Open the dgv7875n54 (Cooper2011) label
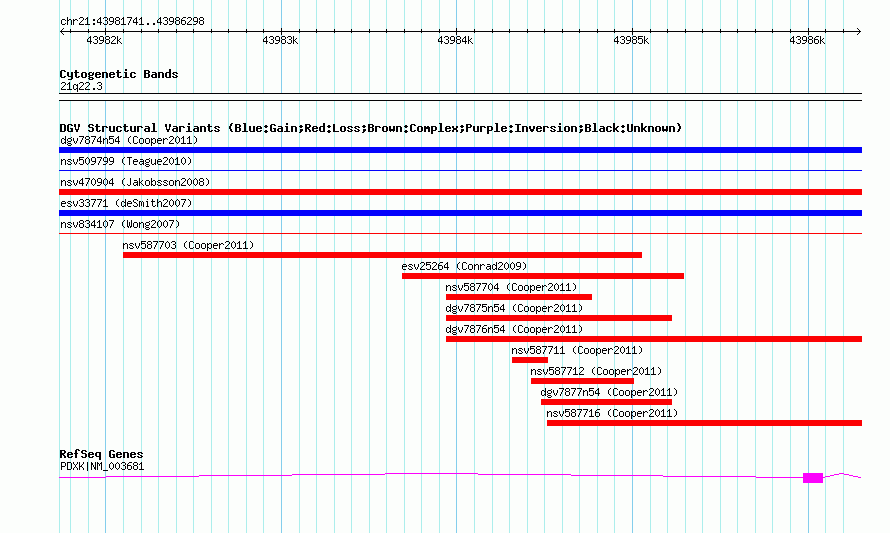890x533 pixels. (x=514, y=308)
